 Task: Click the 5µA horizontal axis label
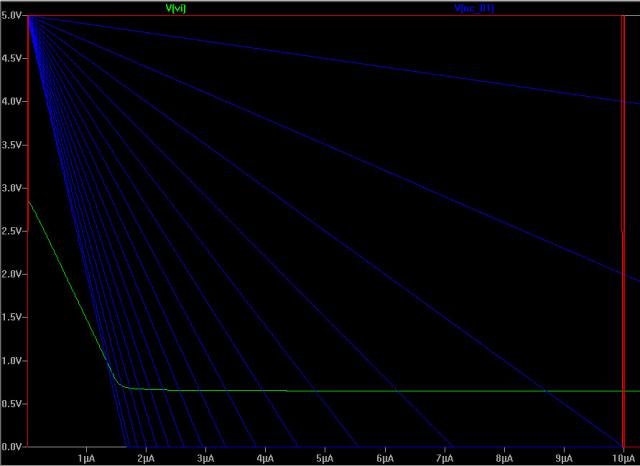point(325,456)
